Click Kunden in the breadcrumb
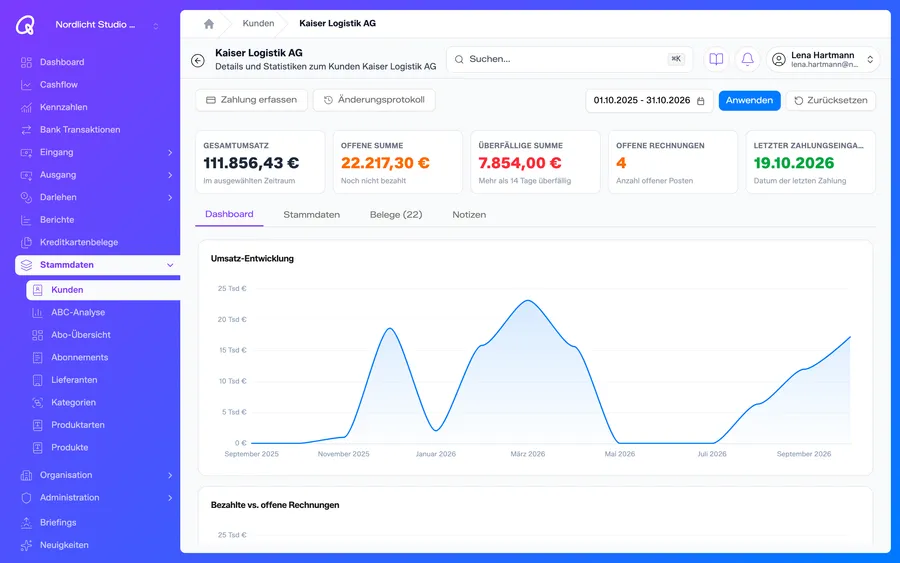 258,24
